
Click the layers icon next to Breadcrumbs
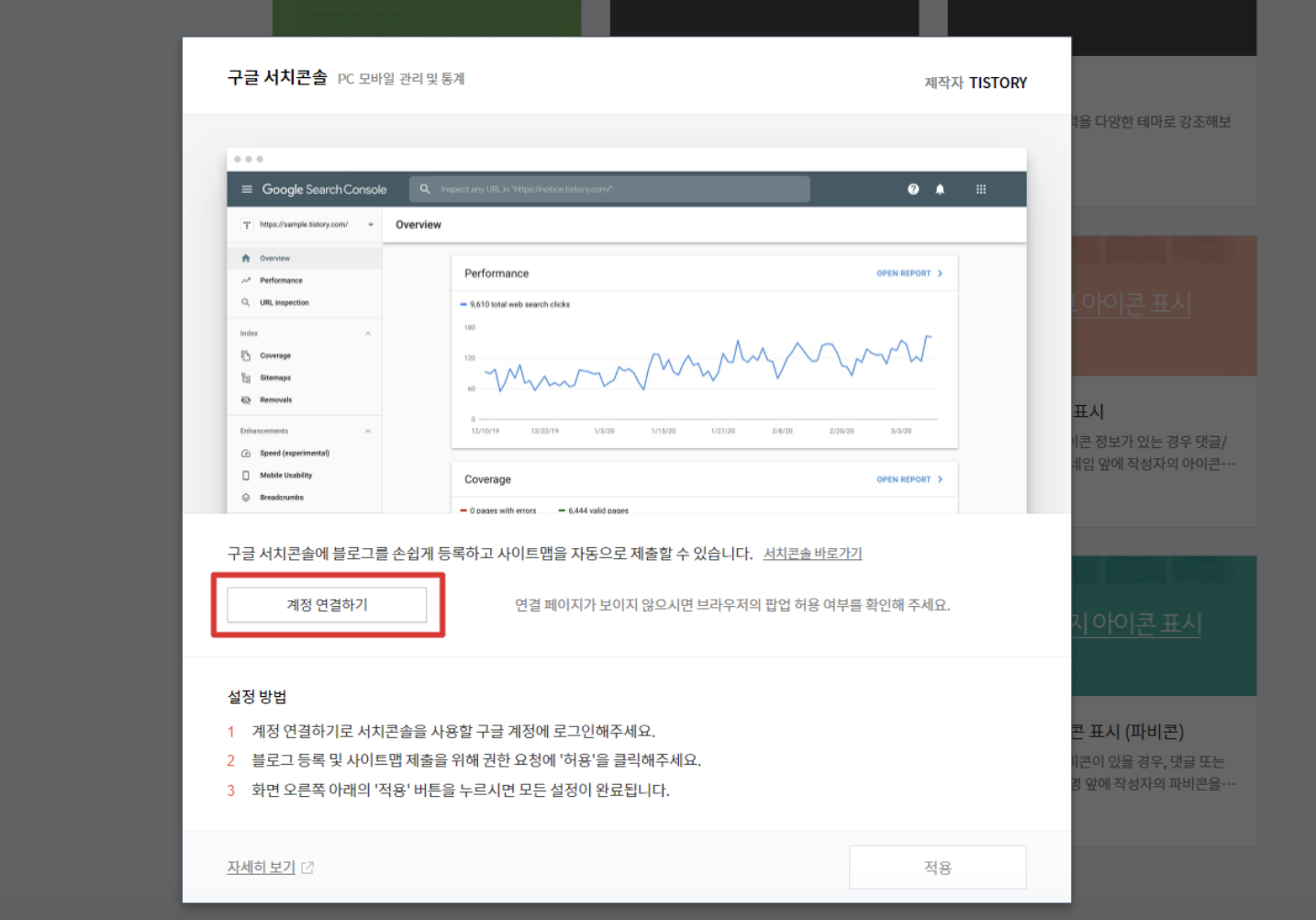246,497
